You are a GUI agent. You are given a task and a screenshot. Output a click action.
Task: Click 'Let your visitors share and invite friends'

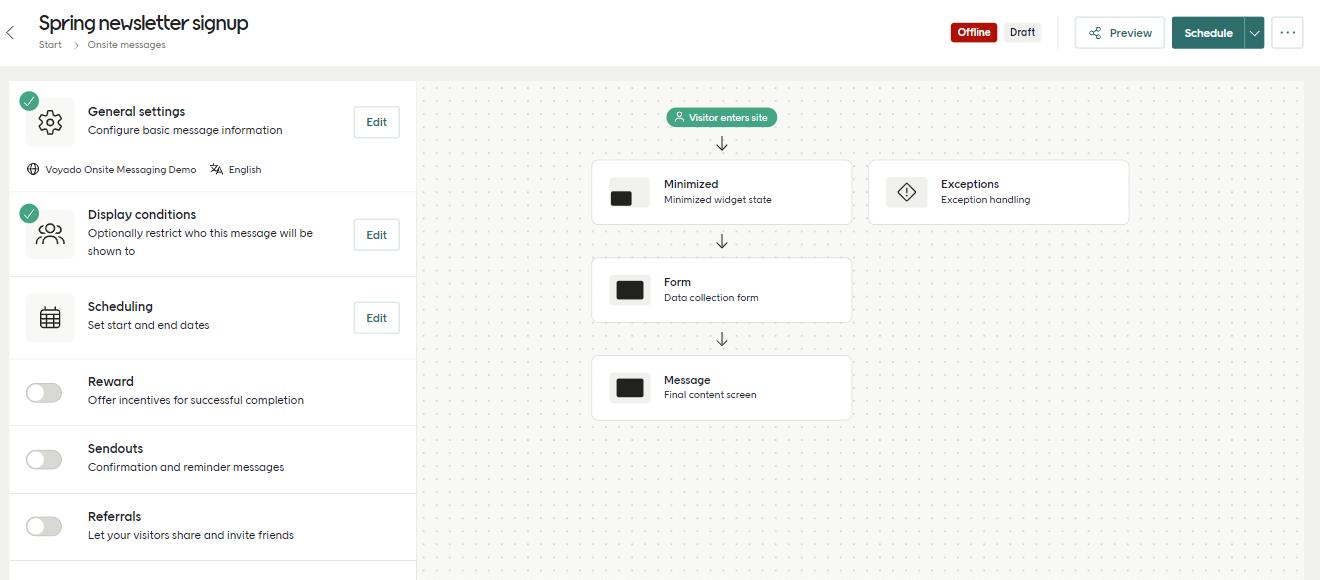(x=191, y=535)
